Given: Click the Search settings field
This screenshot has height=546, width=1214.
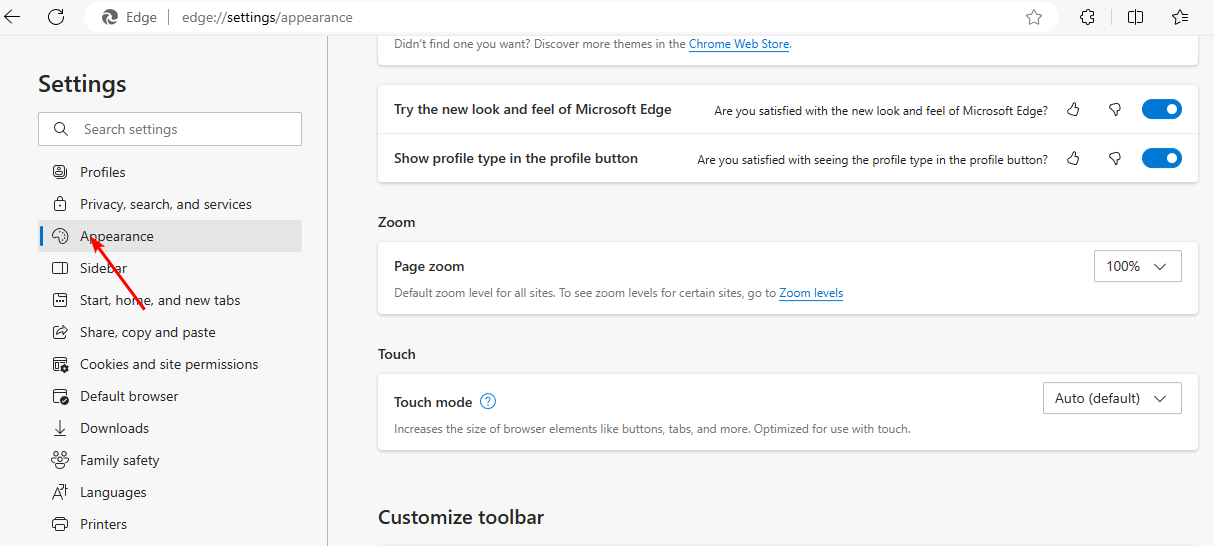Looking at the screenshot, I should [x=170, y=129].
